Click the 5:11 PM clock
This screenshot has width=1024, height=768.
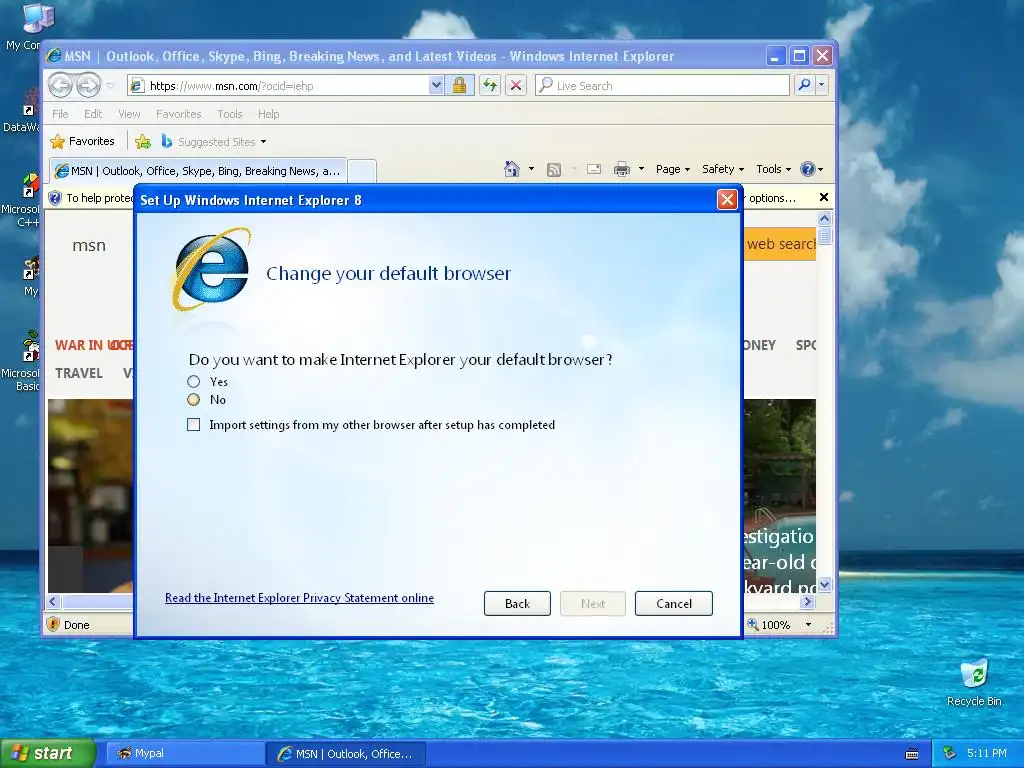click(x=986, y=753)
